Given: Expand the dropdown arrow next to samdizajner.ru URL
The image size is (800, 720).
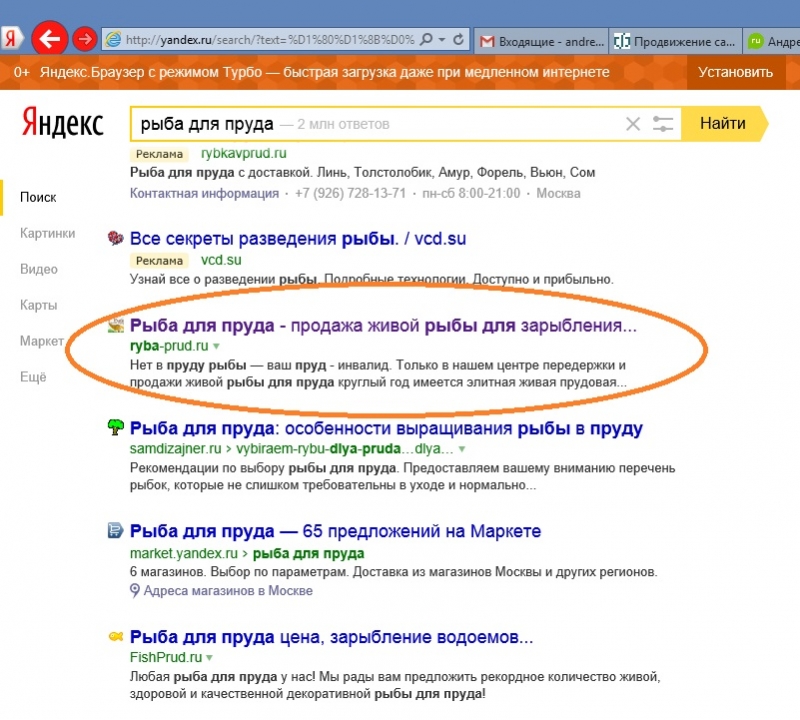Looking at the screenshot, I should tap(462, 449).
